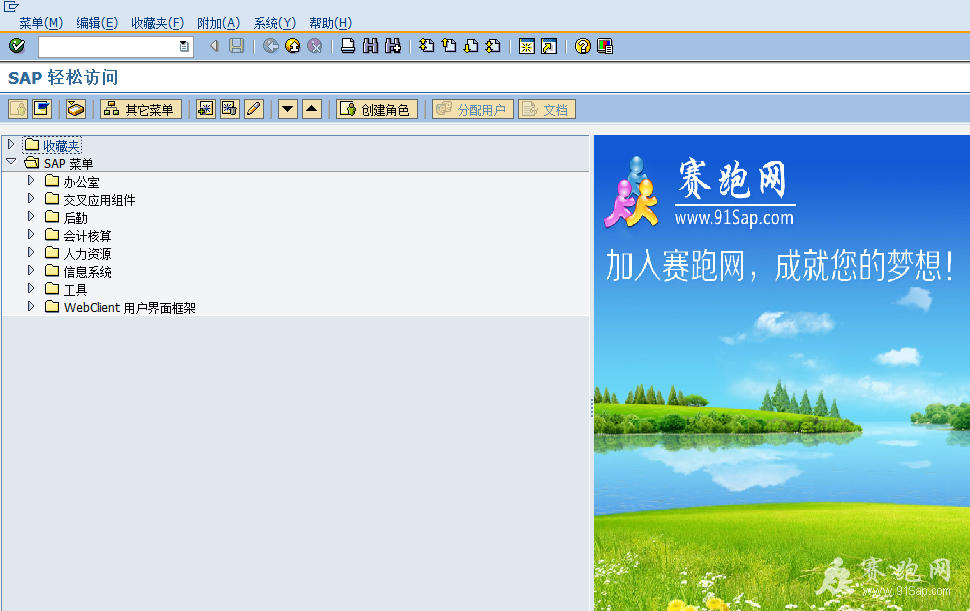The height and width of the screenshot is (611, 970).
Task: Click the Next Page icon
Action: click(x=471, y=46)
